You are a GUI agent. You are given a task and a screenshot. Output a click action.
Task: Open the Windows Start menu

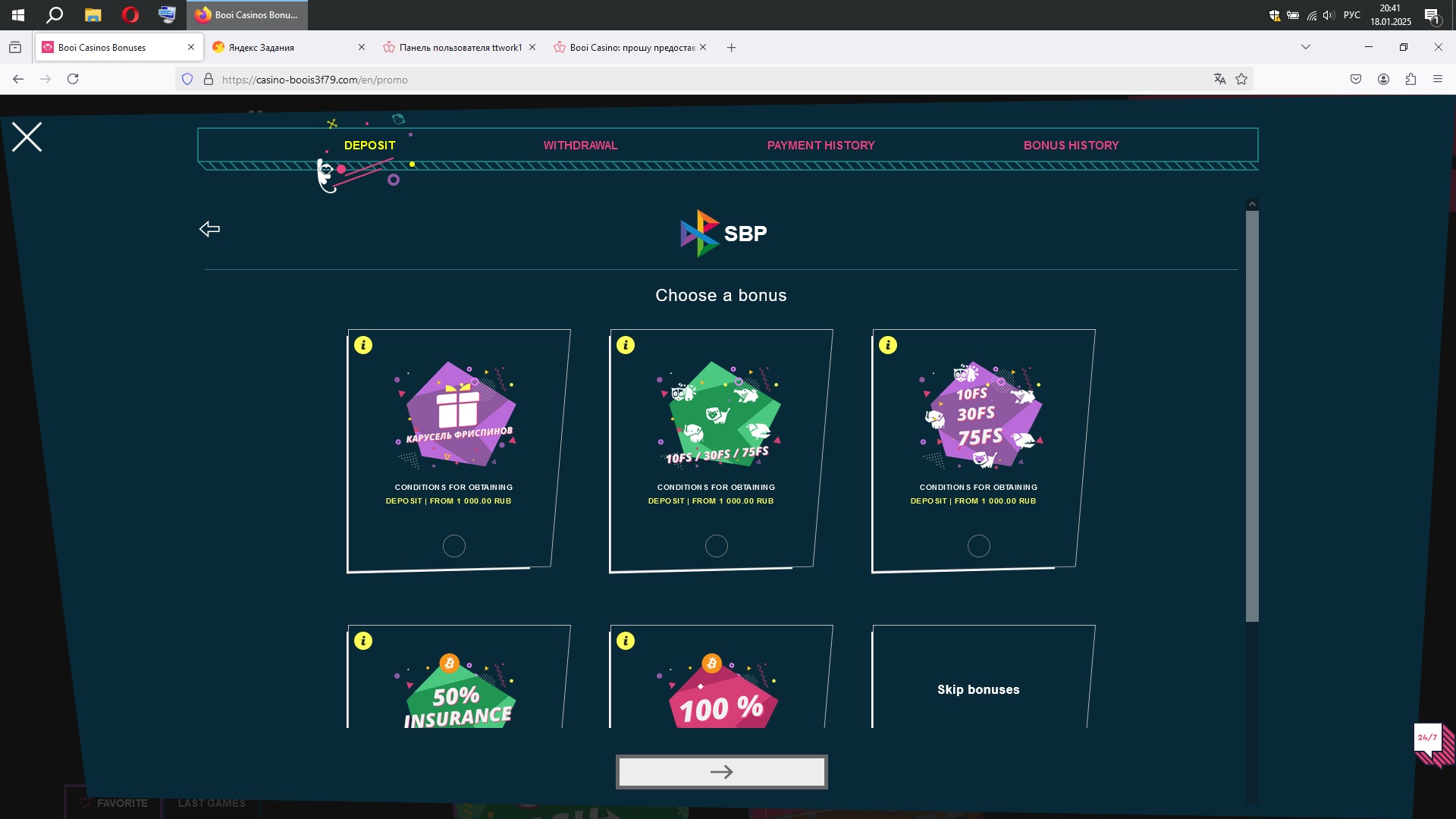tap(18, 15)
